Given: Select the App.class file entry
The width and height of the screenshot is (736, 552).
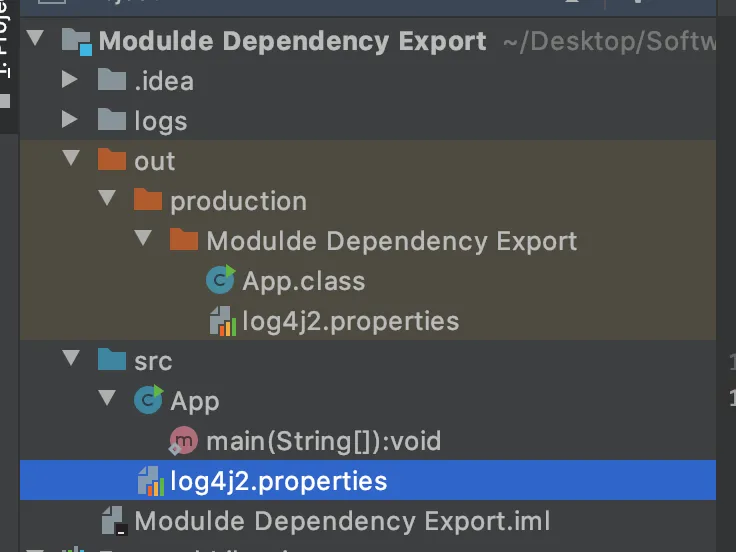Looking at the screenshot, I should (x=303, y=281).
